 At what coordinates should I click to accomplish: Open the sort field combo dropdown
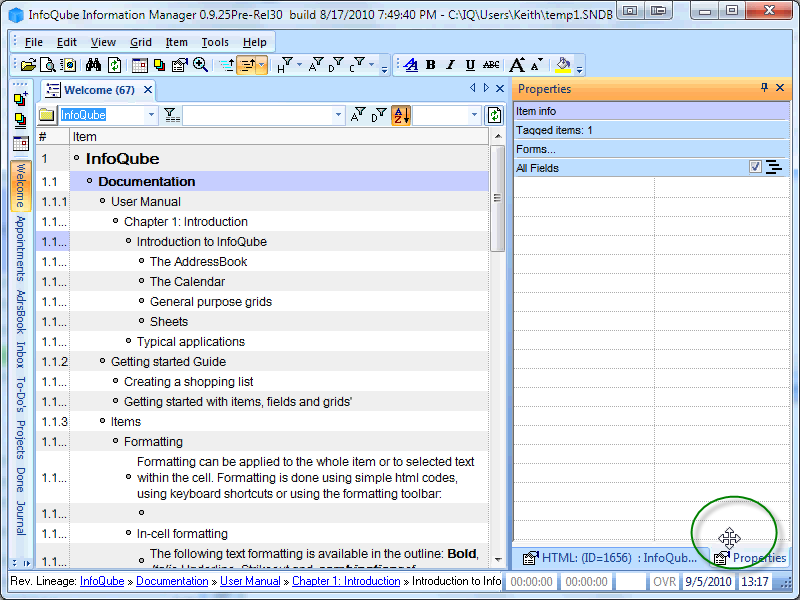474,115
